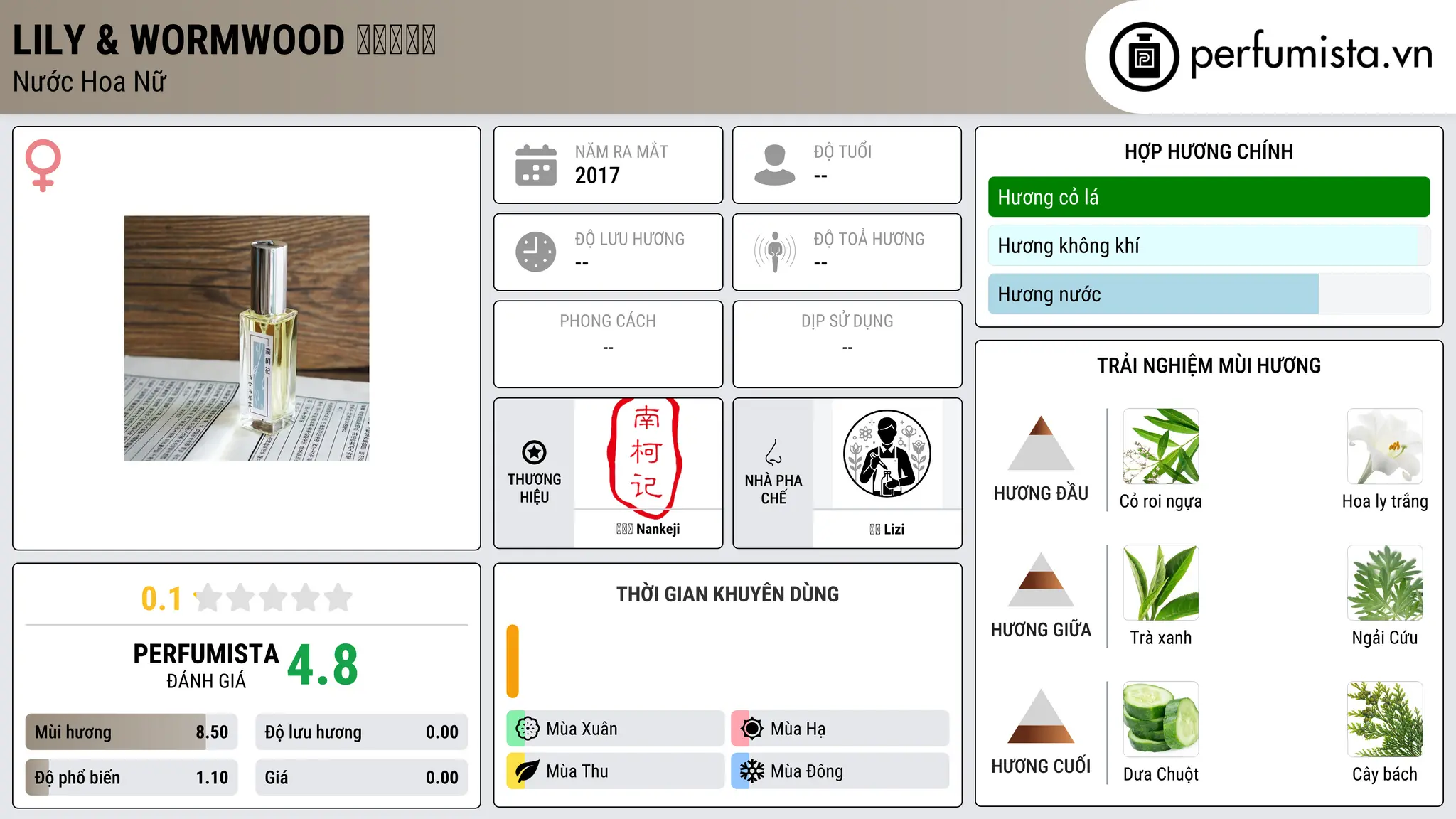Click the calendar icon beside Năm ra mắt
The height and width of the screenshot is (819, 1456).
click(536, 165)
